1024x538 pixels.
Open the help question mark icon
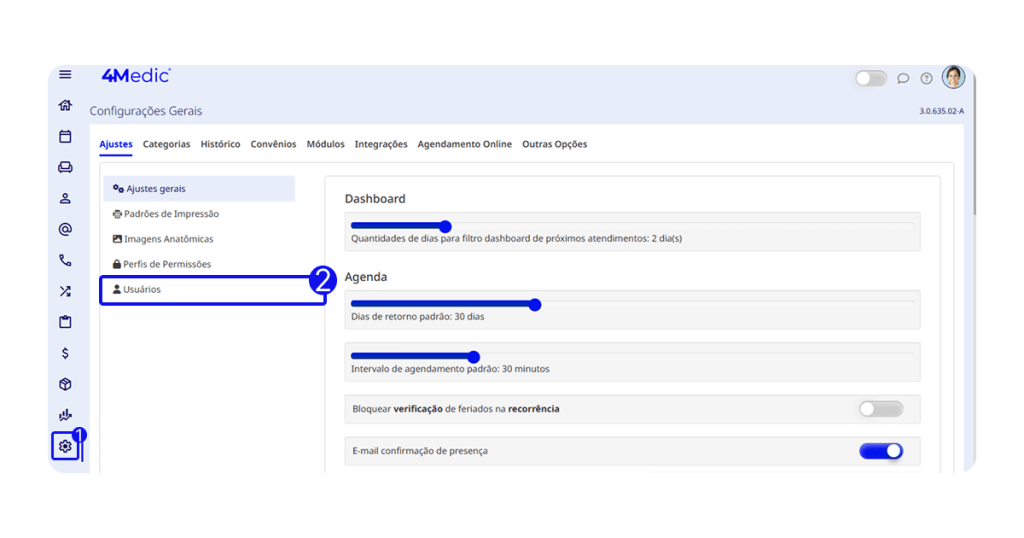click(x=927, y=78)
